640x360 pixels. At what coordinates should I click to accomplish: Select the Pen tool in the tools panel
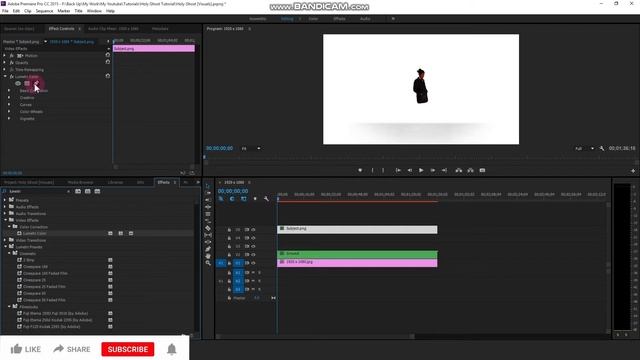point(208,249)
